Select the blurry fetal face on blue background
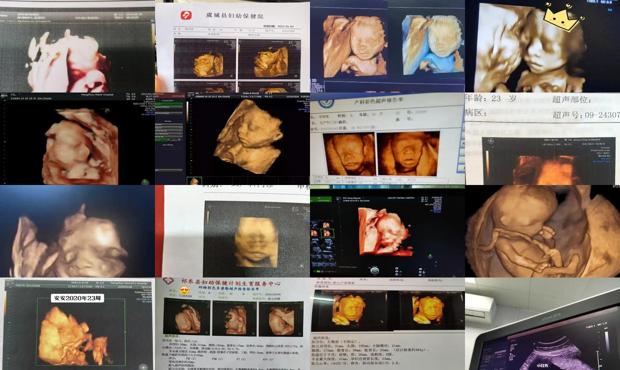The image size is (620, 370). tap(78, 231)
